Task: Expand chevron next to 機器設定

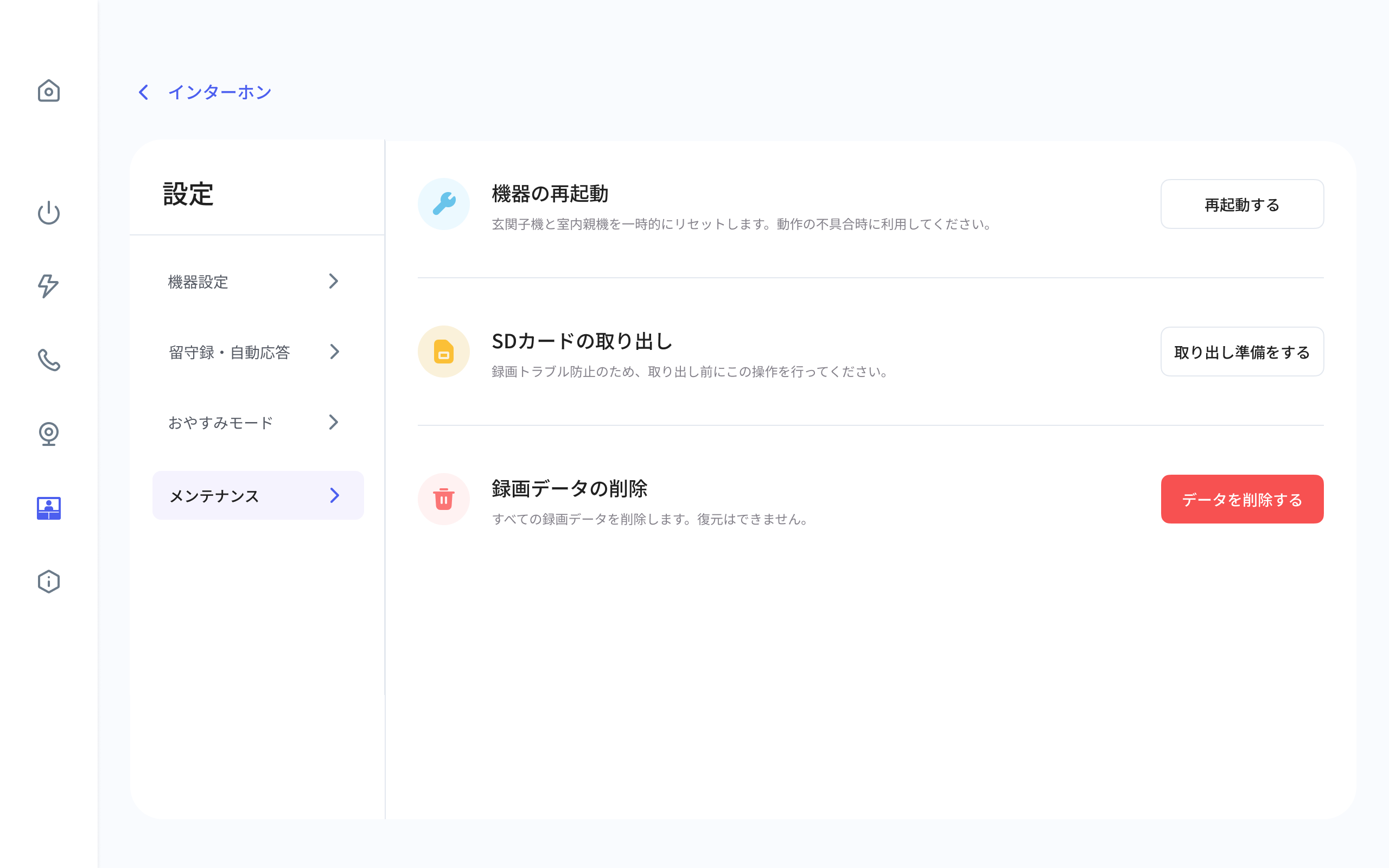Action: [x=334, y=282]
